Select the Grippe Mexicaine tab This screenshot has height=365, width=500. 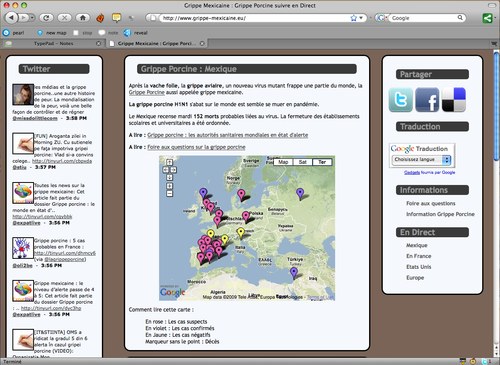(x=157, y=43)
